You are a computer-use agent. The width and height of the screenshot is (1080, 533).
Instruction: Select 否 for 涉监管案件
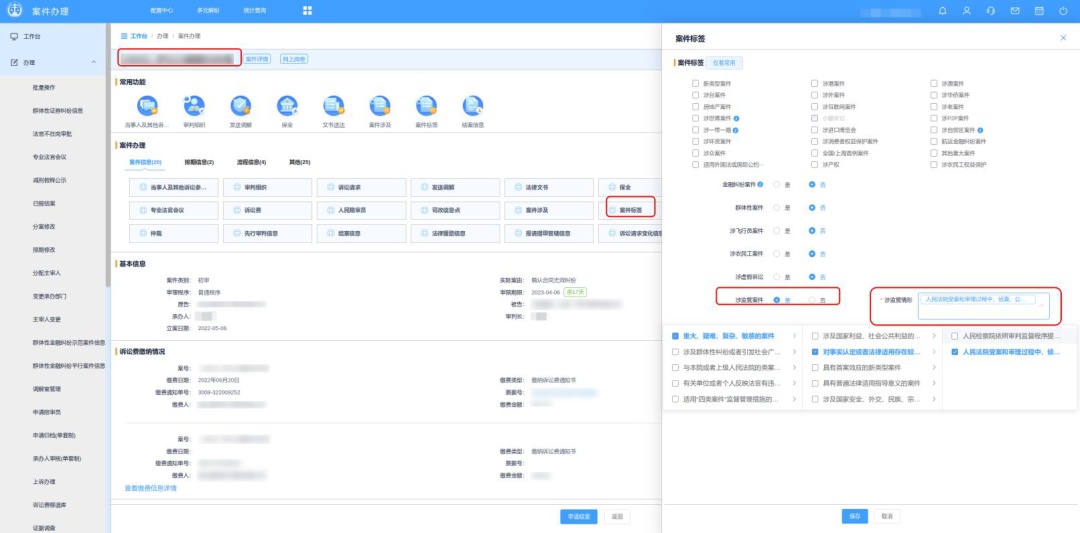pos(812,299)
